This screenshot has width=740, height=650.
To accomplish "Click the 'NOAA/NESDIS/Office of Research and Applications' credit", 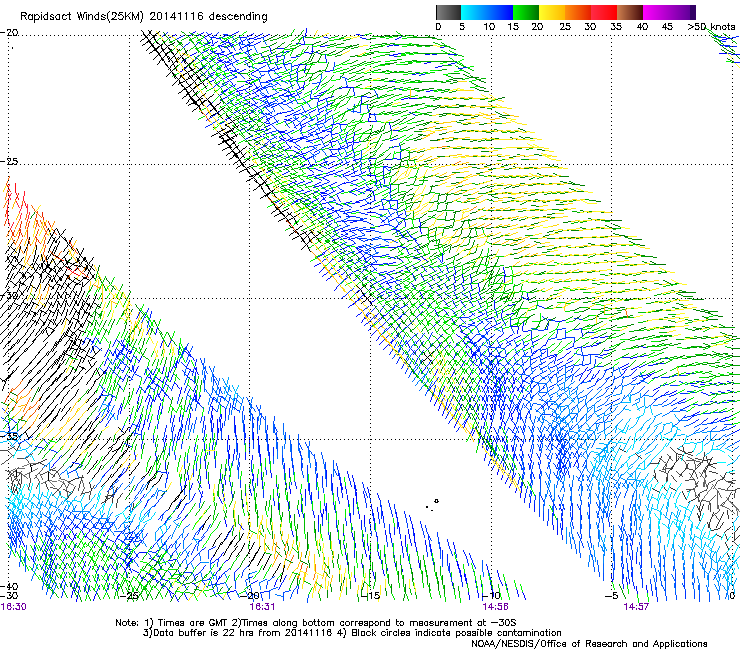I will [589, 644].
